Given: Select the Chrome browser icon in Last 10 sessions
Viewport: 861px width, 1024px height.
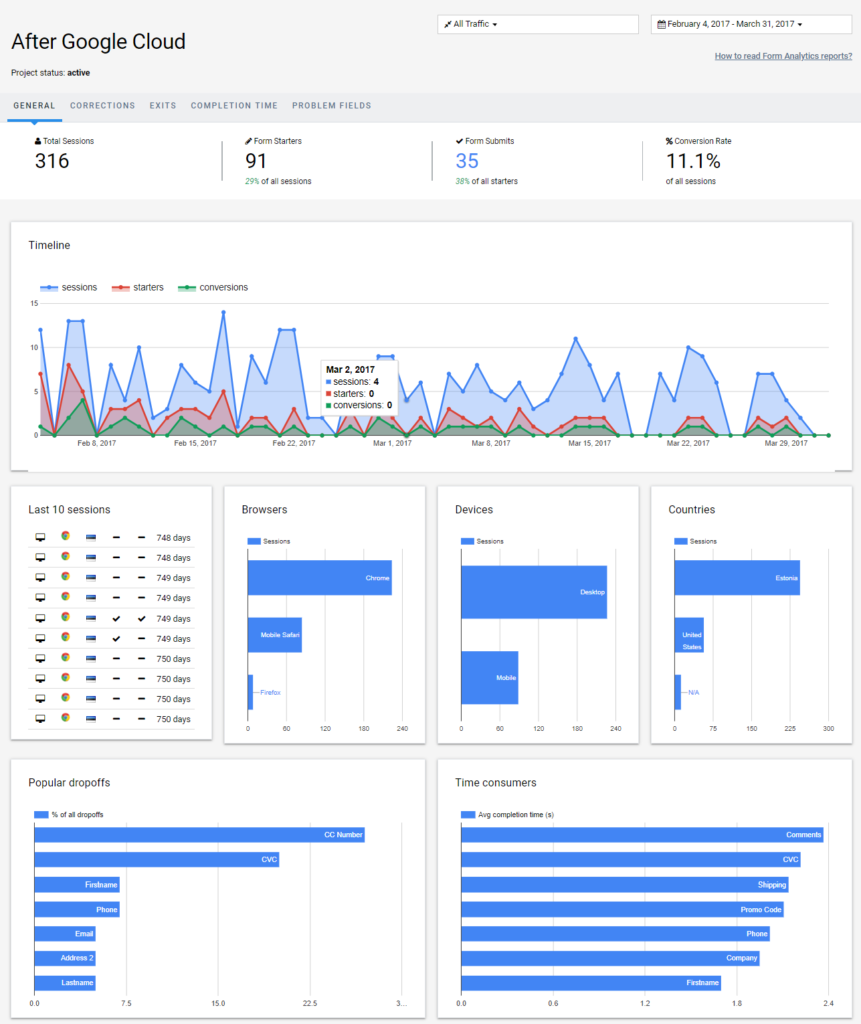Looking at the screenshot, I should tap(66, 537).
